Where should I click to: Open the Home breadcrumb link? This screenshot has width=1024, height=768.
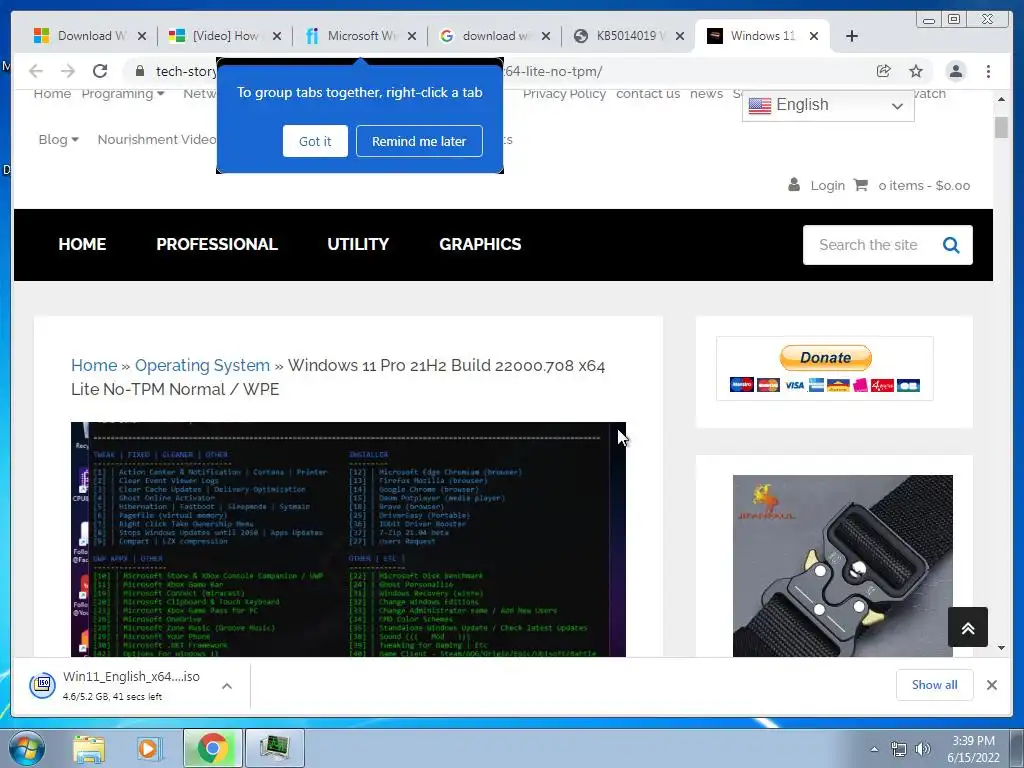click(94, 366)
